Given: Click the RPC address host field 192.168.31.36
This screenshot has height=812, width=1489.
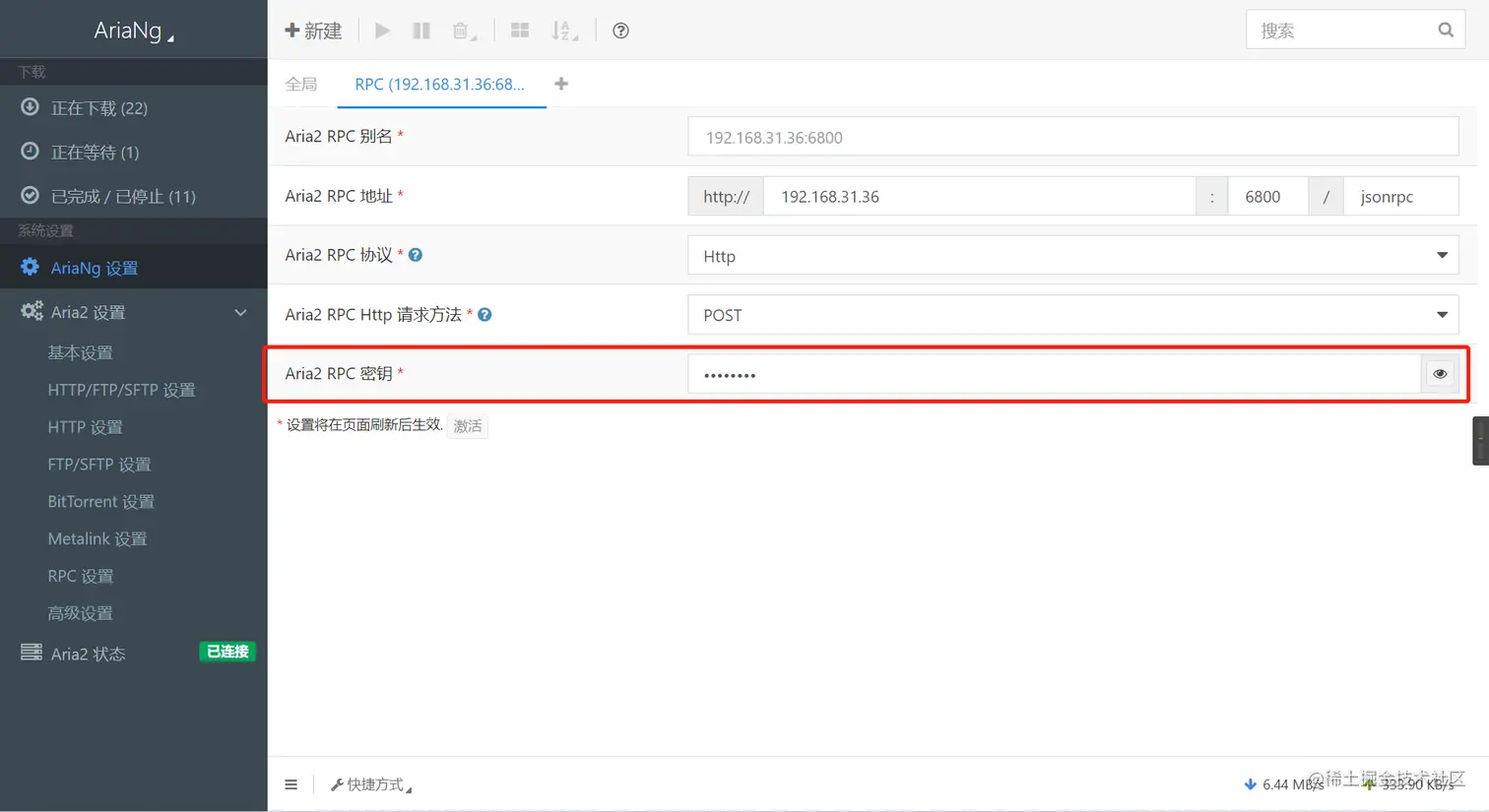Looking at the screenshot, I should tap(980, 197).
